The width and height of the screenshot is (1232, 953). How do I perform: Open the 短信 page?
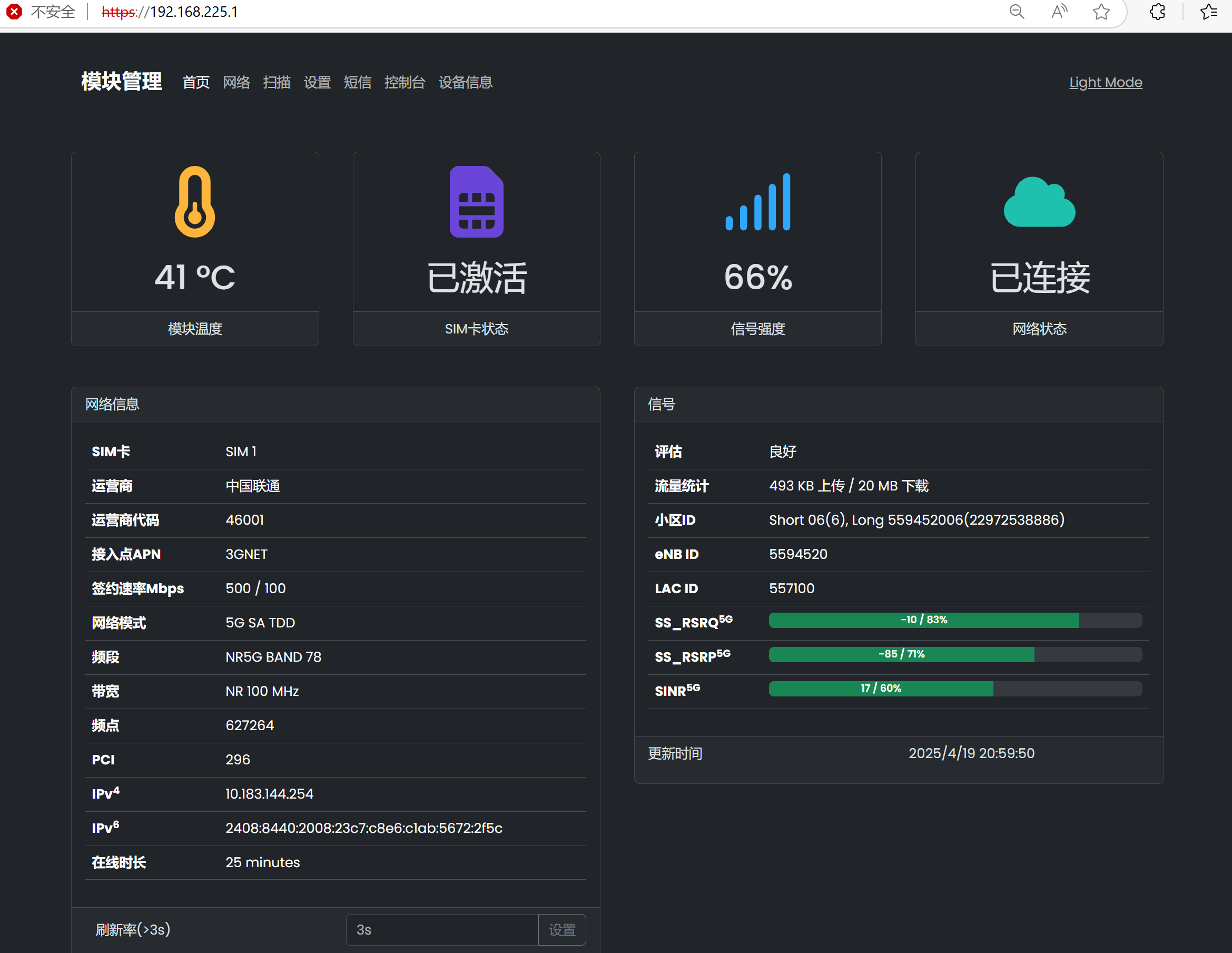tap(358, 82)
